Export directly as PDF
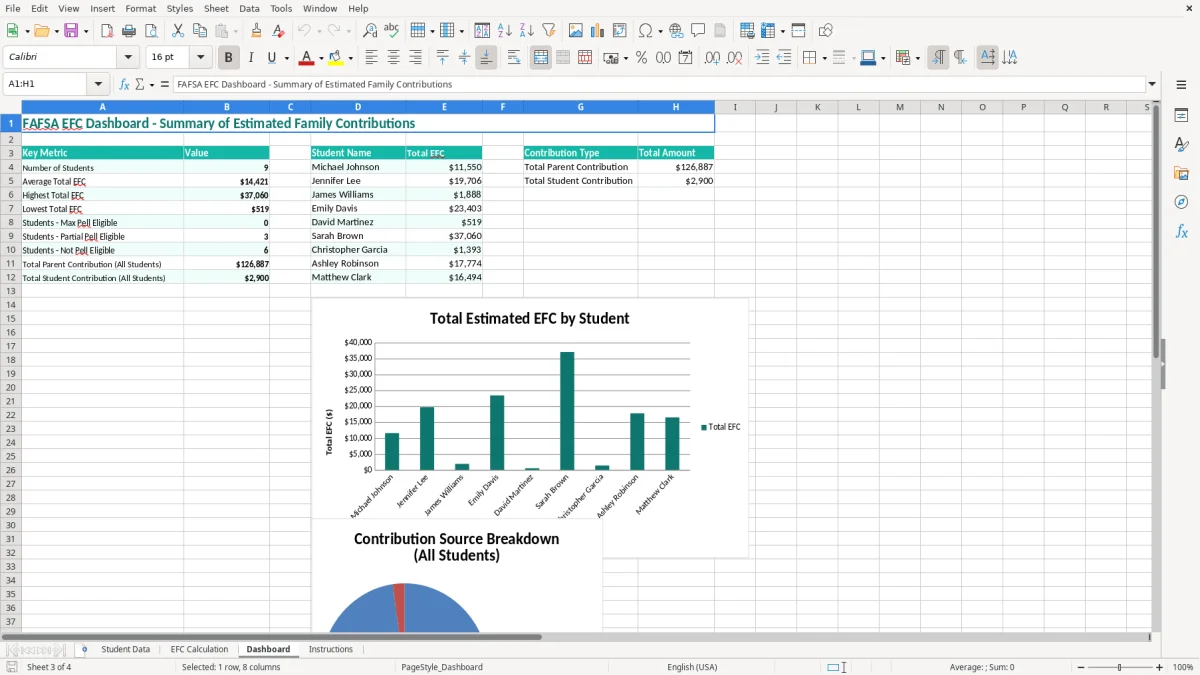The image size is (1200, 675). [x=107, y=31]
